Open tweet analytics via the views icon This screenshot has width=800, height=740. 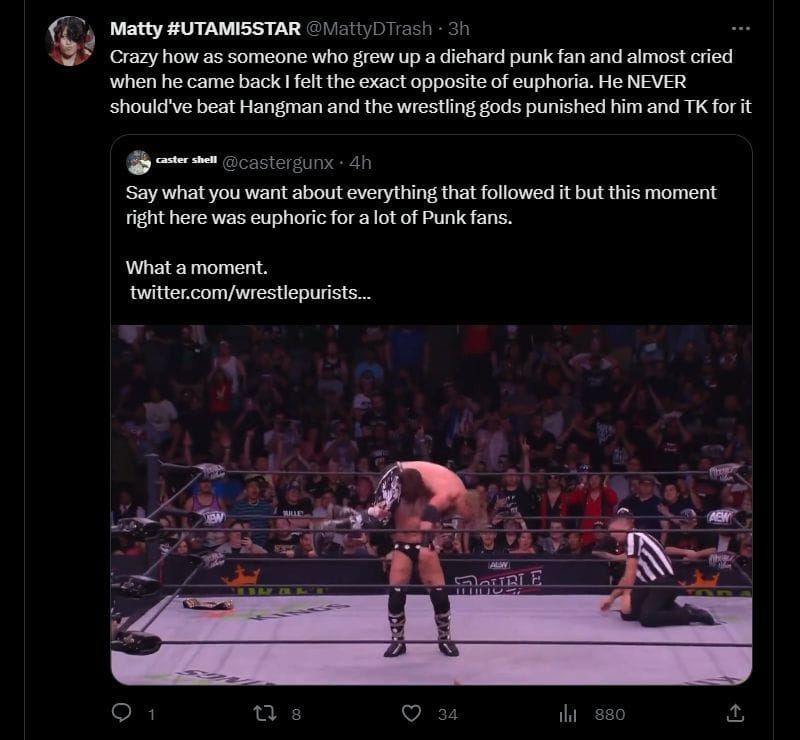coord(568,712)
